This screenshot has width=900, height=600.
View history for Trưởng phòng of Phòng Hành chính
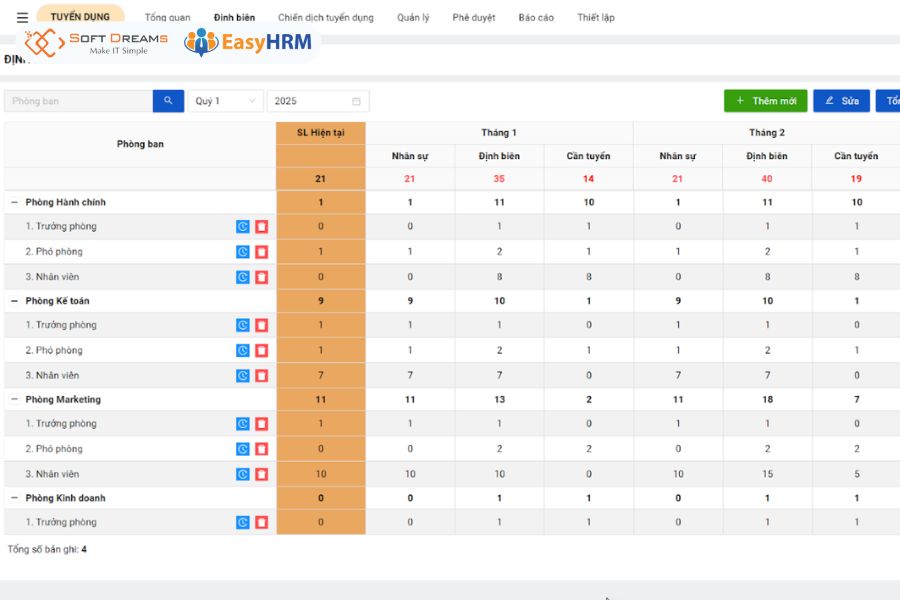pos(243,227)
